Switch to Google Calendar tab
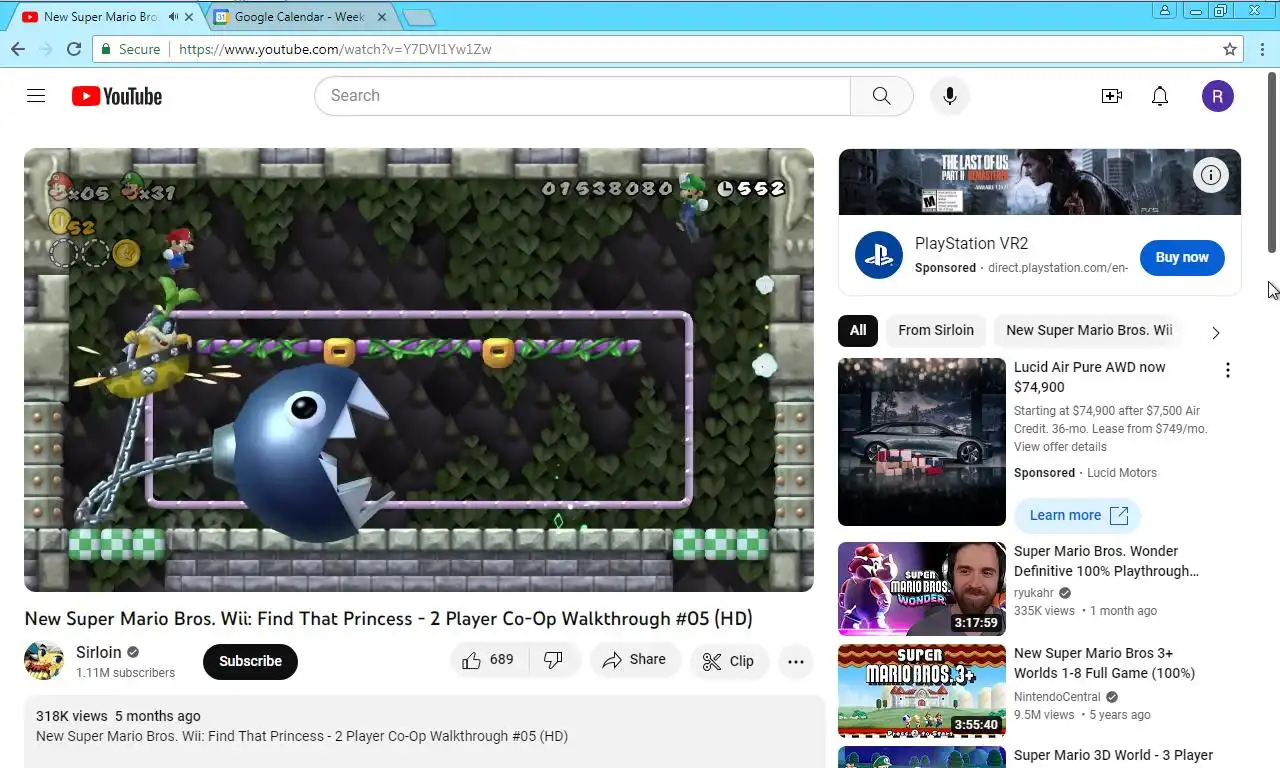This screenshot has width=1280, height=768. (300, 17)
